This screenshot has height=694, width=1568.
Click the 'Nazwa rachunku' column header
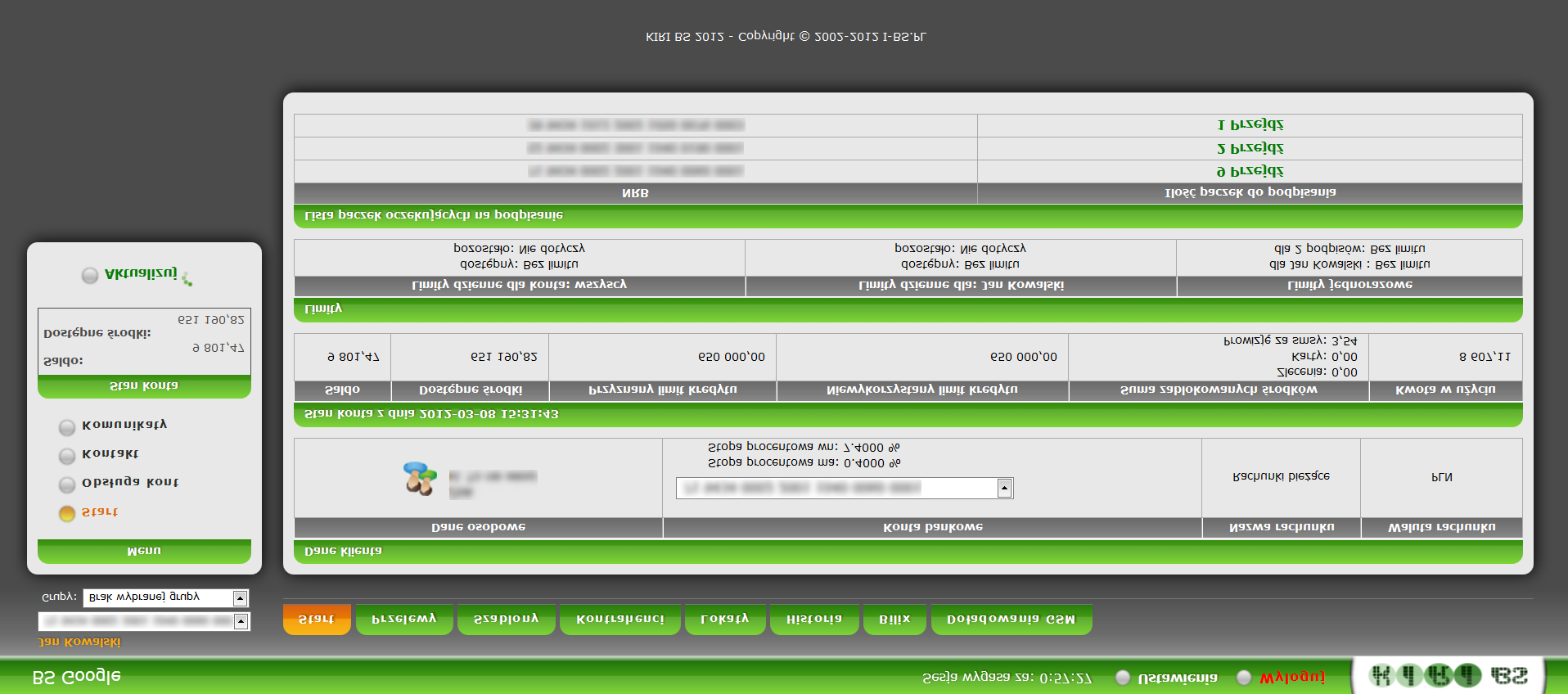tap(1282, 528)
